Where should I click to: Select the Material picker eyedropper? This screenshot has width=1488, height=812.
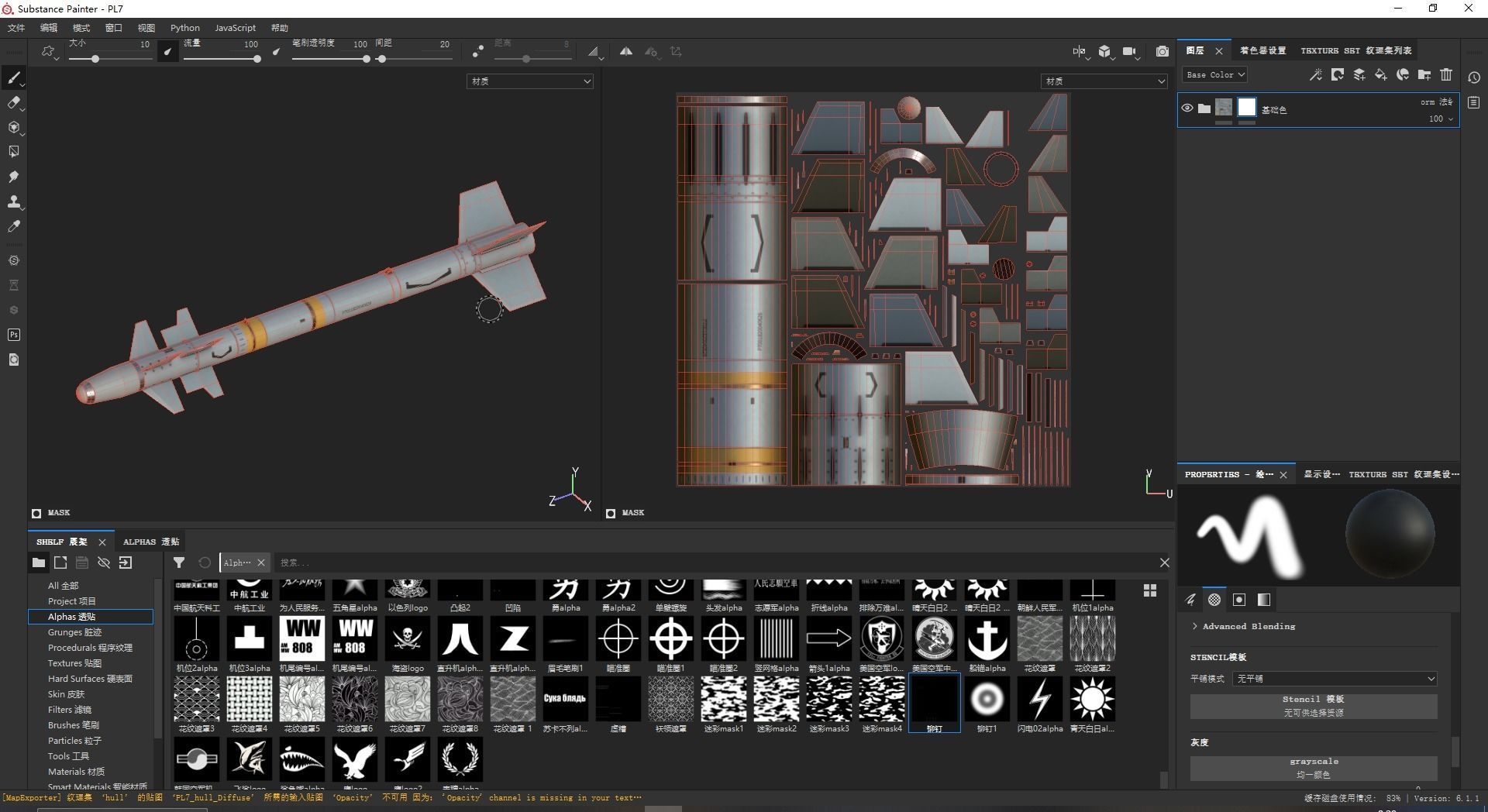coord(14,226)
